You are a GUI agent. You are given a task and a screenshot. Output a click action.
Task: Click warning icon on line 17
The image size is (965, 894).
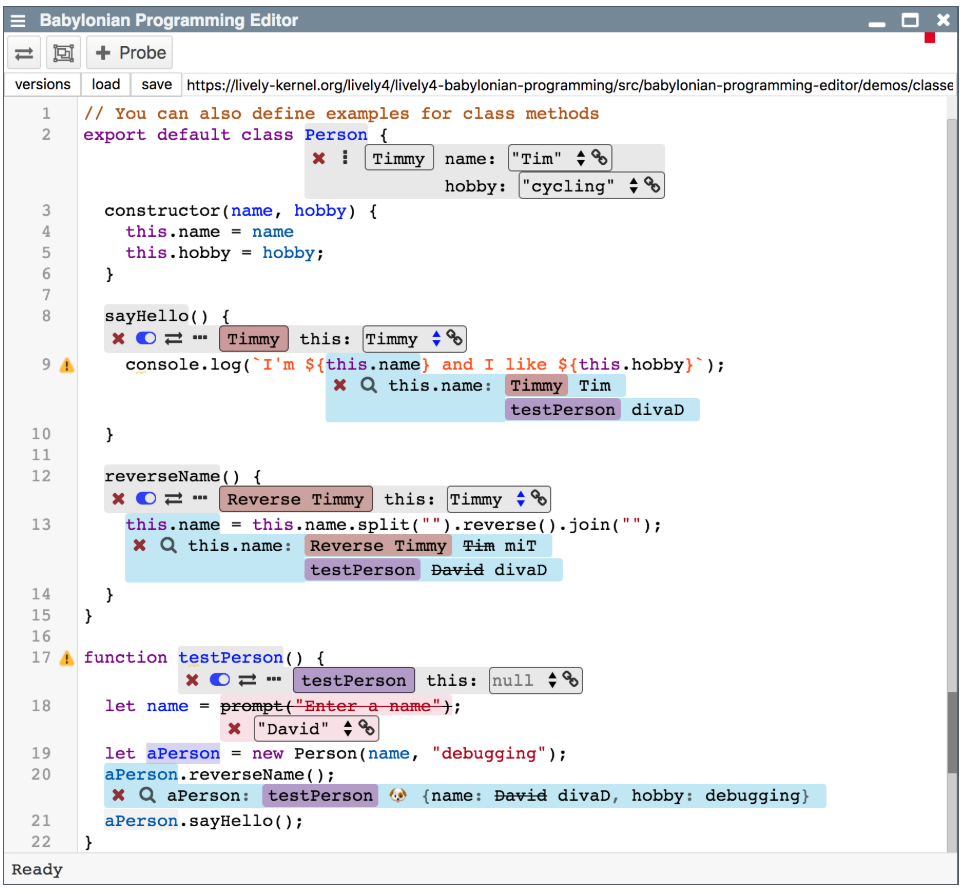67,658
